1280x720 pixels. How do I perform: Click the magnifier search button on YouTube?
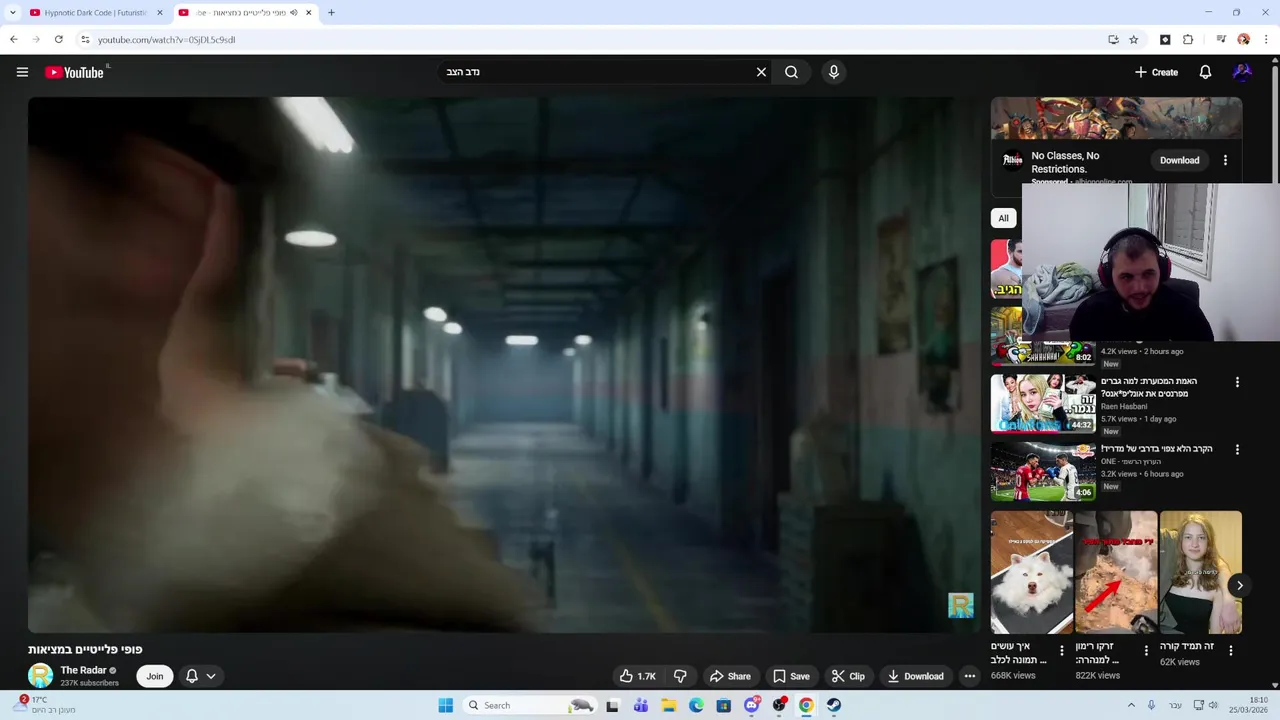pos(791,72)
